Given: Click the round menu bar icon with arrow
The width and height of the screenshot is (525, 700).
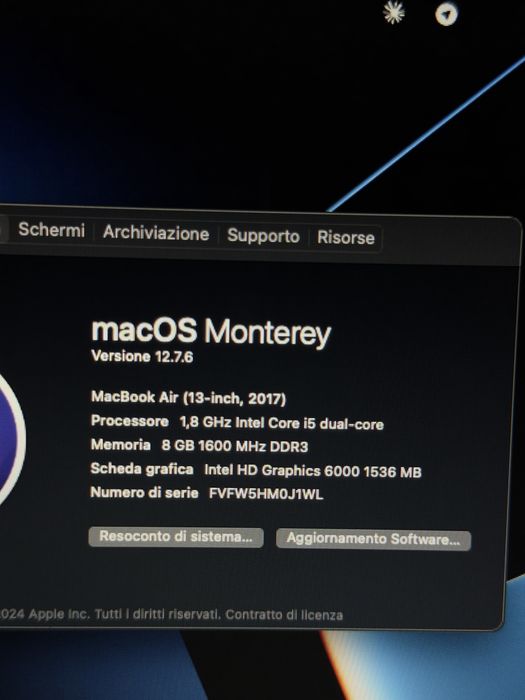Looking at the screenshot, I should tap(446, 14).
